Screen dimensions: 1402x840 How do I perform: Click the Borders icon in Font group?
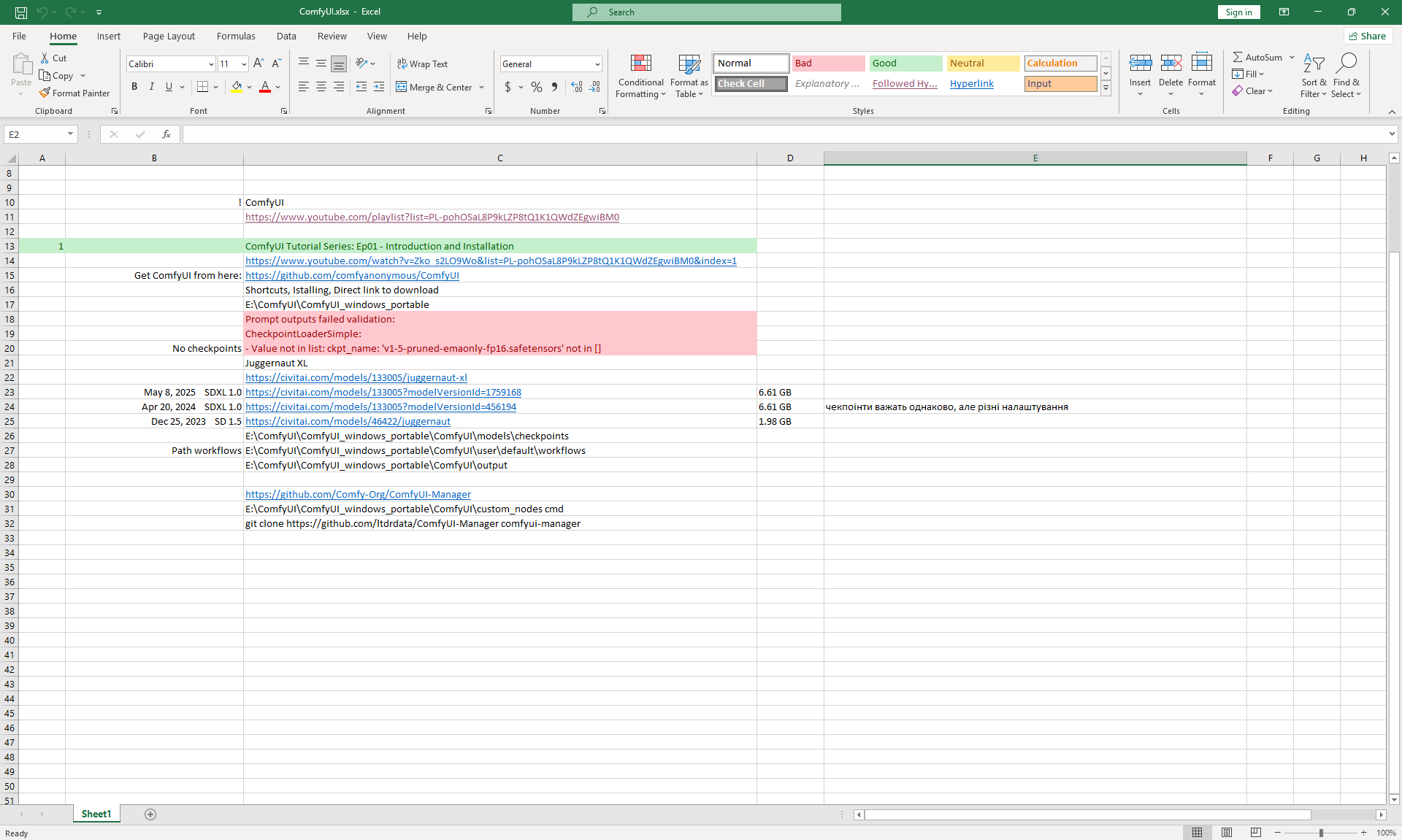coord(203,87)
